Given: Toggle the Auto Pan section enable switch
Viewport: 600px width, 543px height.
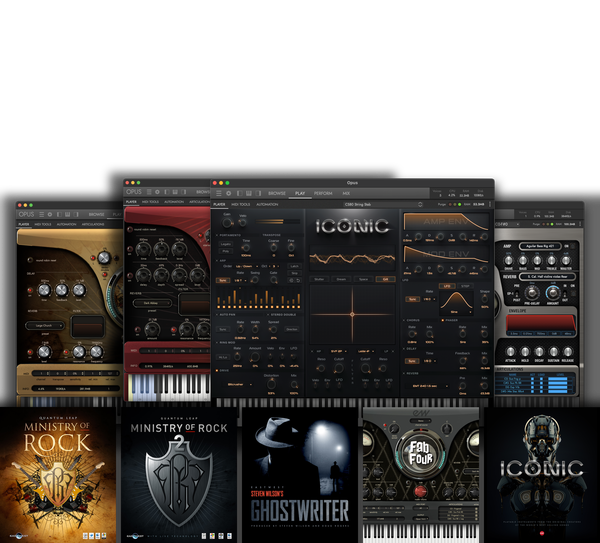Looking at the screenshot, I should pos(217,315).
